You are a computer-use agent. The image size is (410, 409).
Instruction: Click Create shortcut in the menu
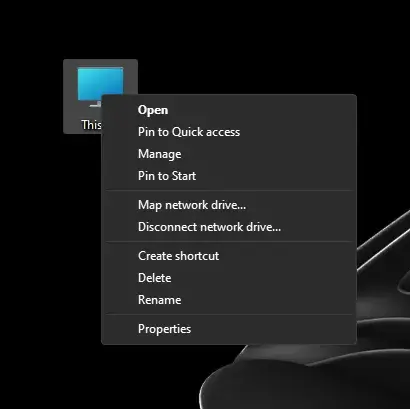pyautogui.click(x=229, y=256)
